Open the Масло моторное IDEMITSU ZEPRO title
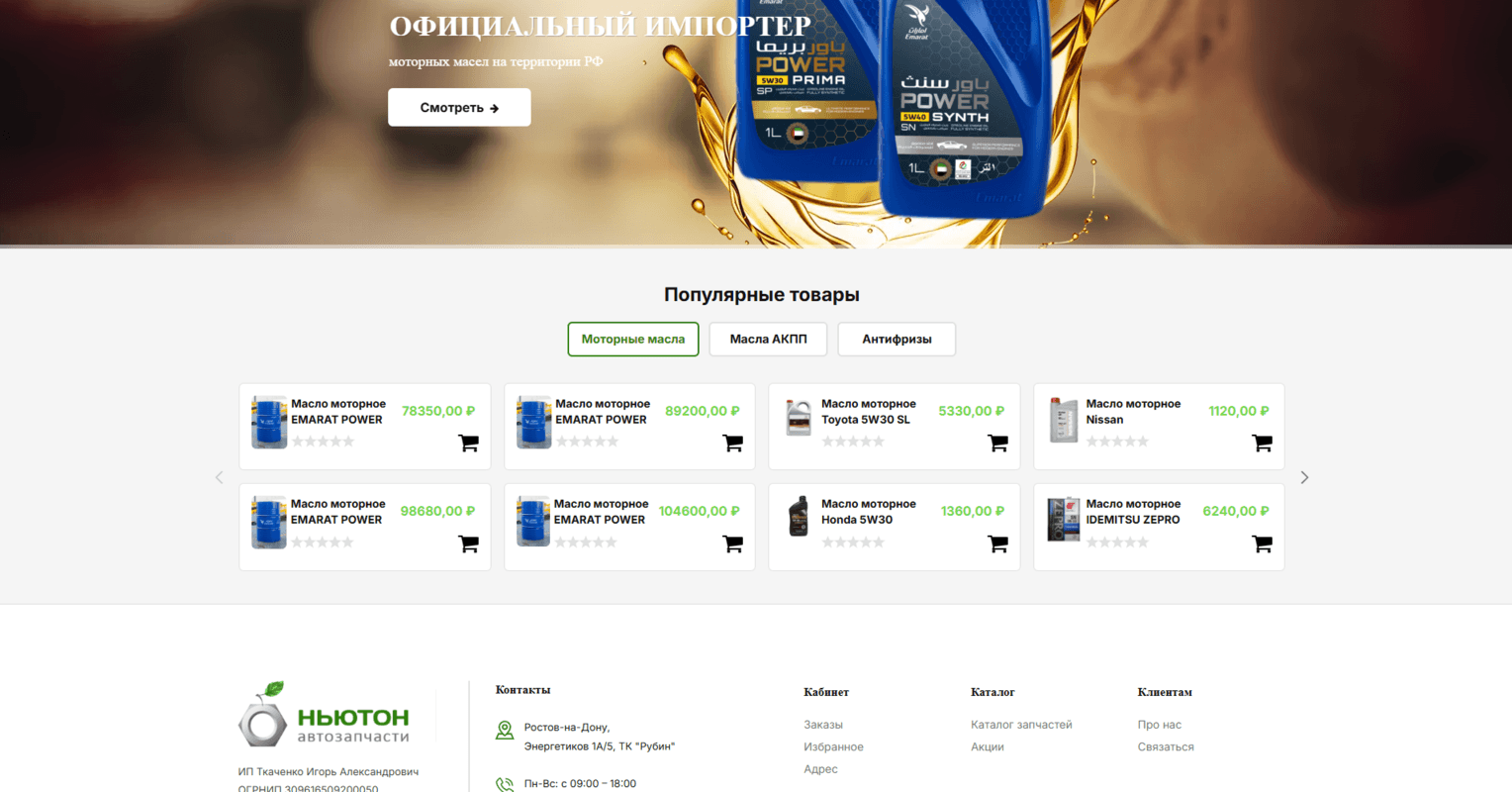The height and width of the screenshot is (792, 1512). click(x=1134, y=512)
